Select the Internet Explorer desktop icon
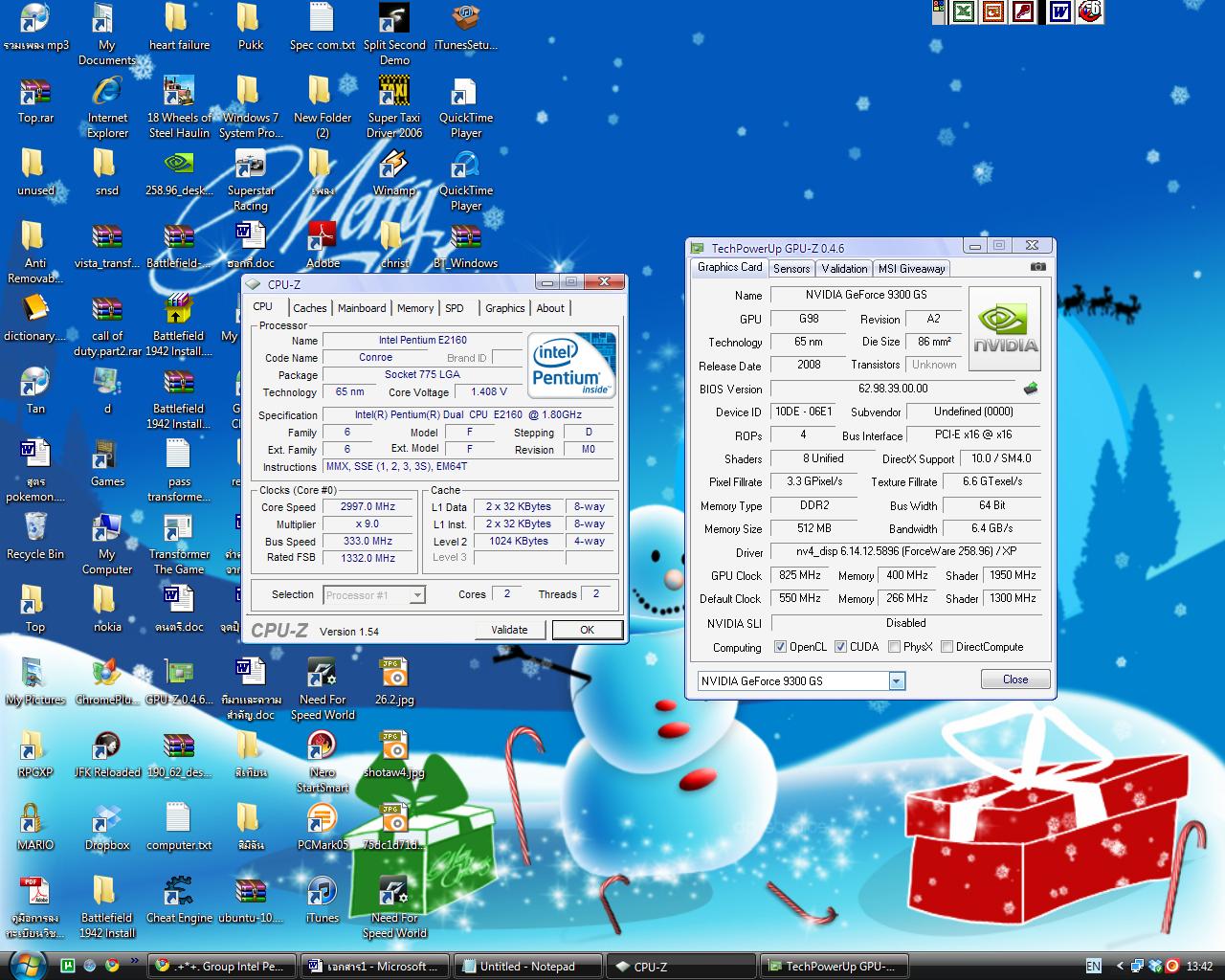 click(107, 107)
